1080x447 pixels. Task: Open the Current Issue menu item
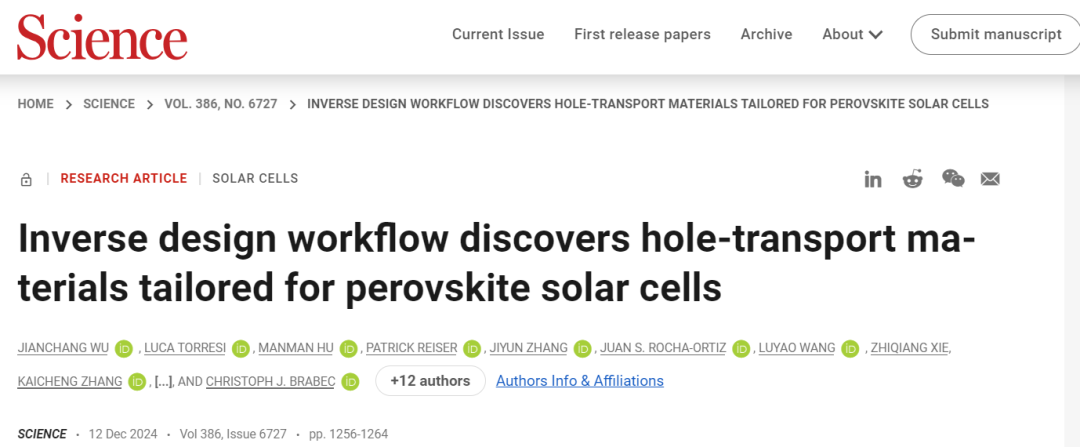pos(498,34)
